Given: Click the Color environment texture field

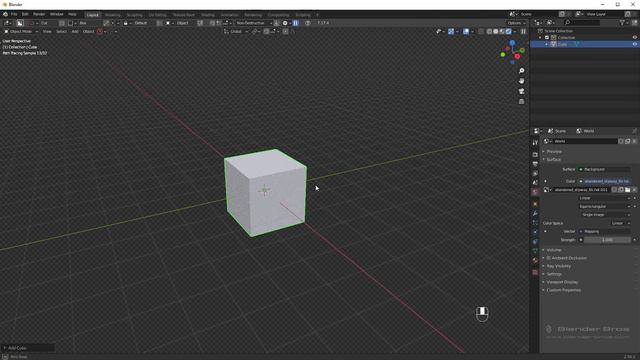Looking at the screenshot, I should pos(604,181).
